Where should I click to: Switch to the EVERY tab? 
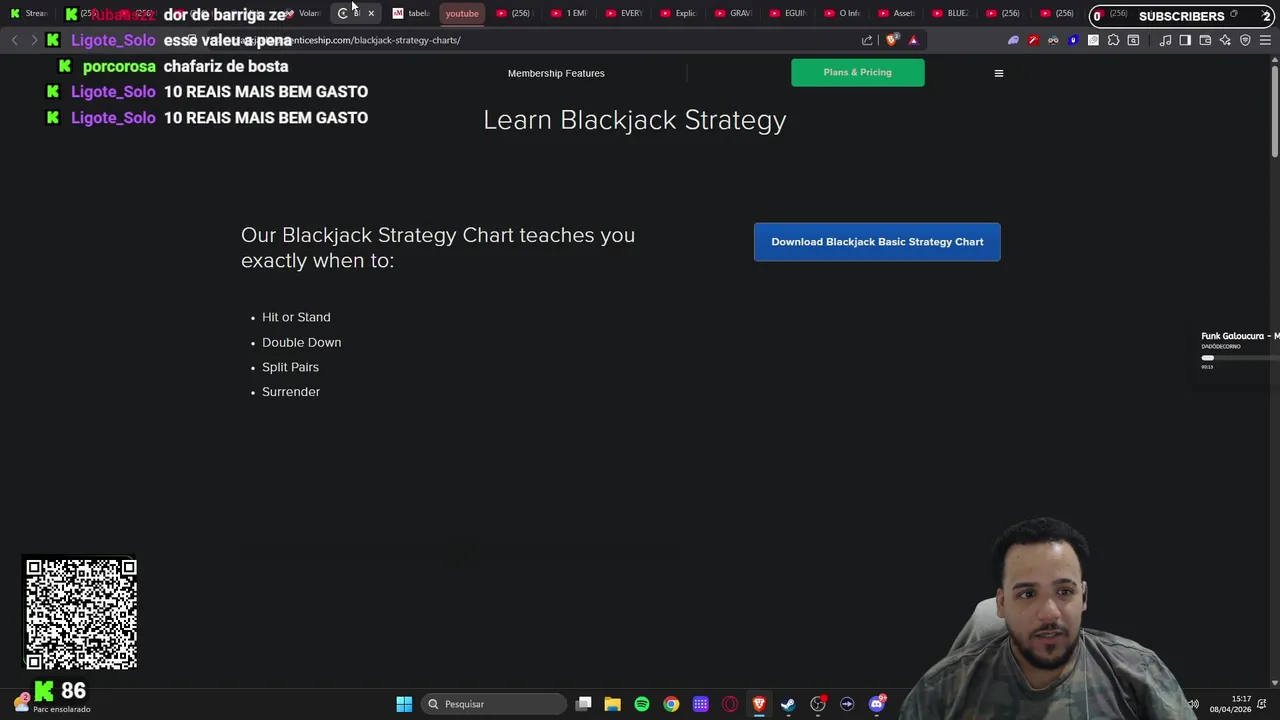click(x=624, y=13)
